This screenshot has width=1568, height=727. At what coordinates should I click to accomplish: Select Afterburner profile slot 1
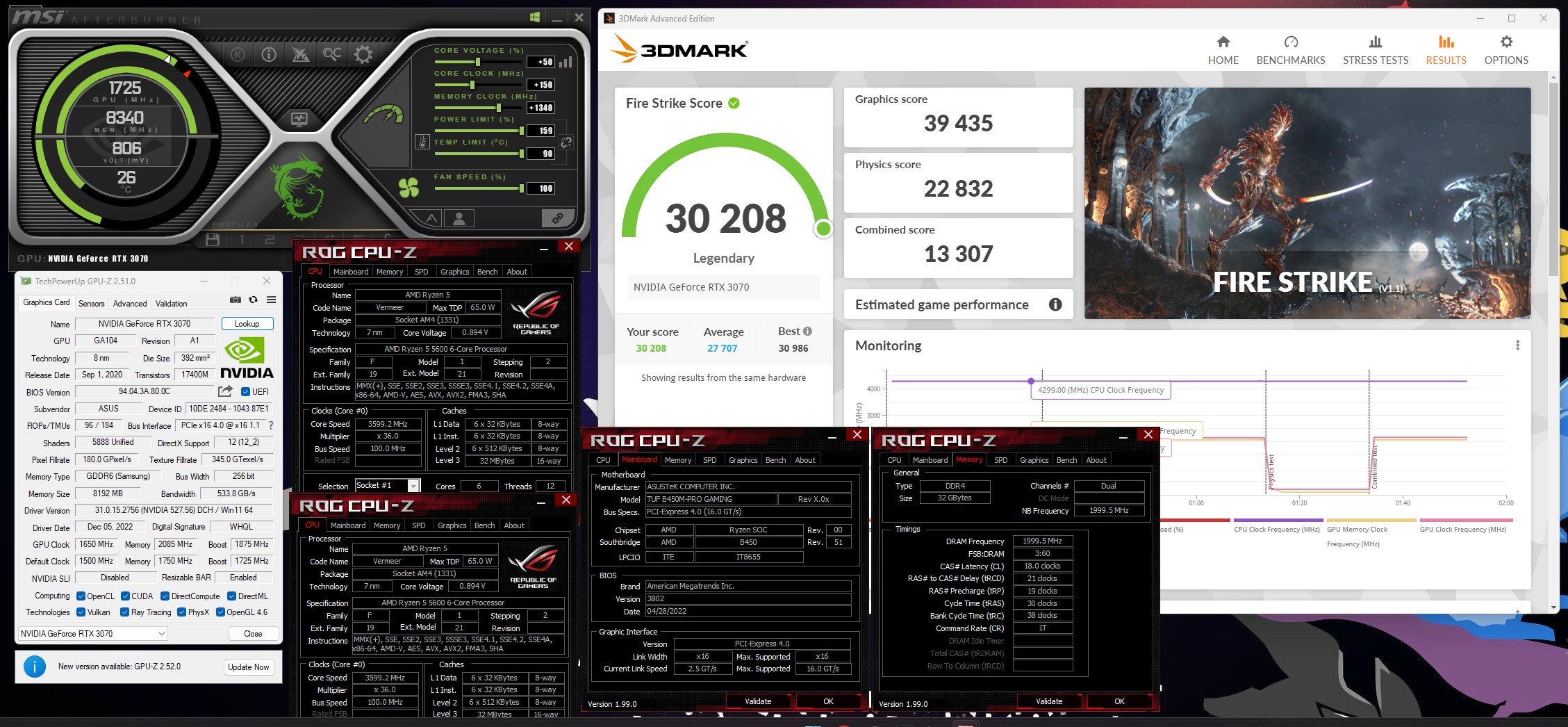tap(242, 240)
